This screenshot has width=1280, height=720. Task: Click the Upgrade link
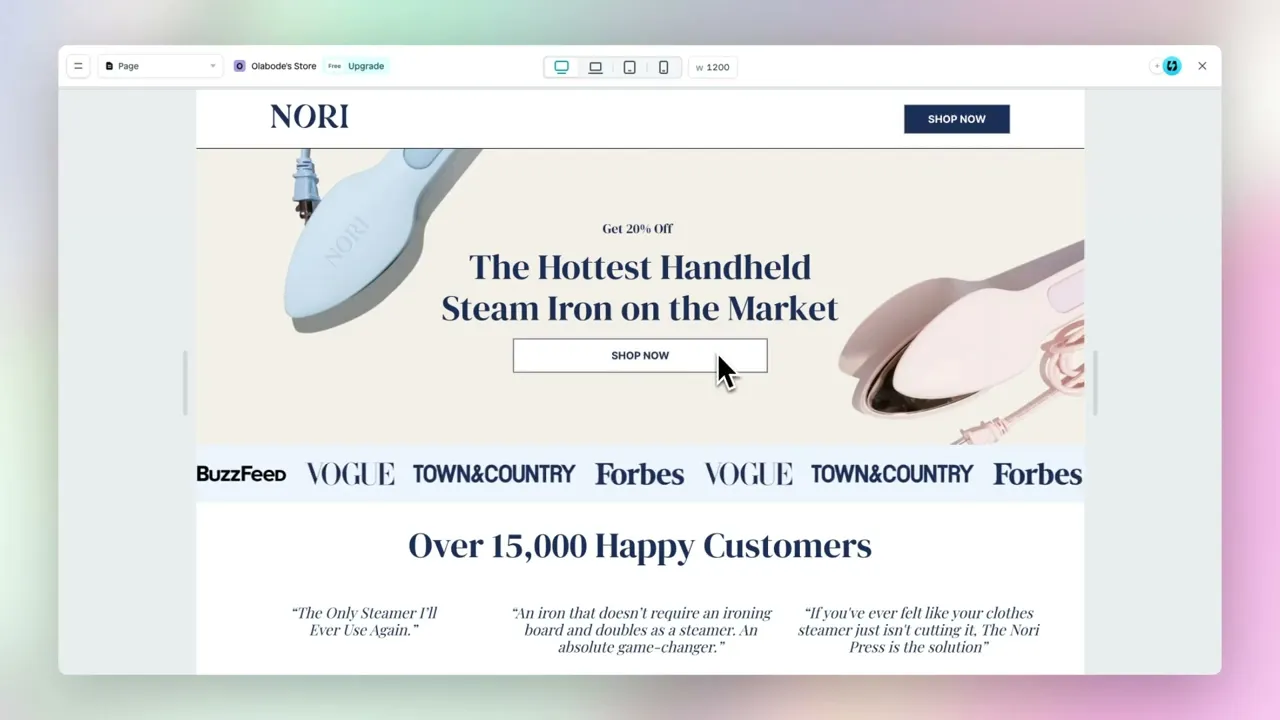tap(366, 66)
